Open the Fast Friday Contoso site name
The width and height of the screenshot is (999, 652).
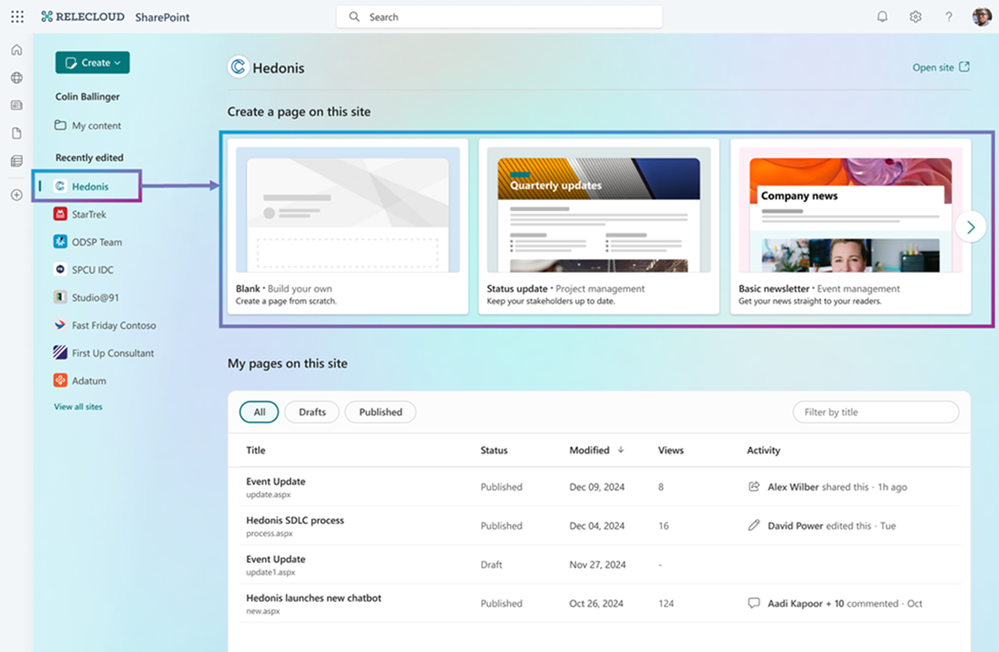point(113,325)
